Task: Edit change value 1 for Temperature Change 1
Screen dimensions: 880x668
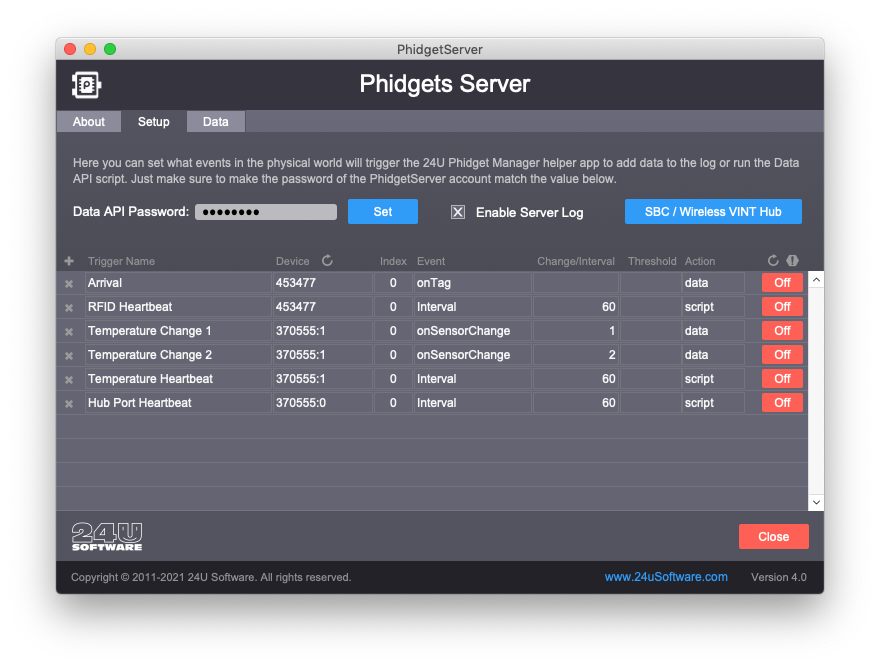Action: [x=575, y=331]
